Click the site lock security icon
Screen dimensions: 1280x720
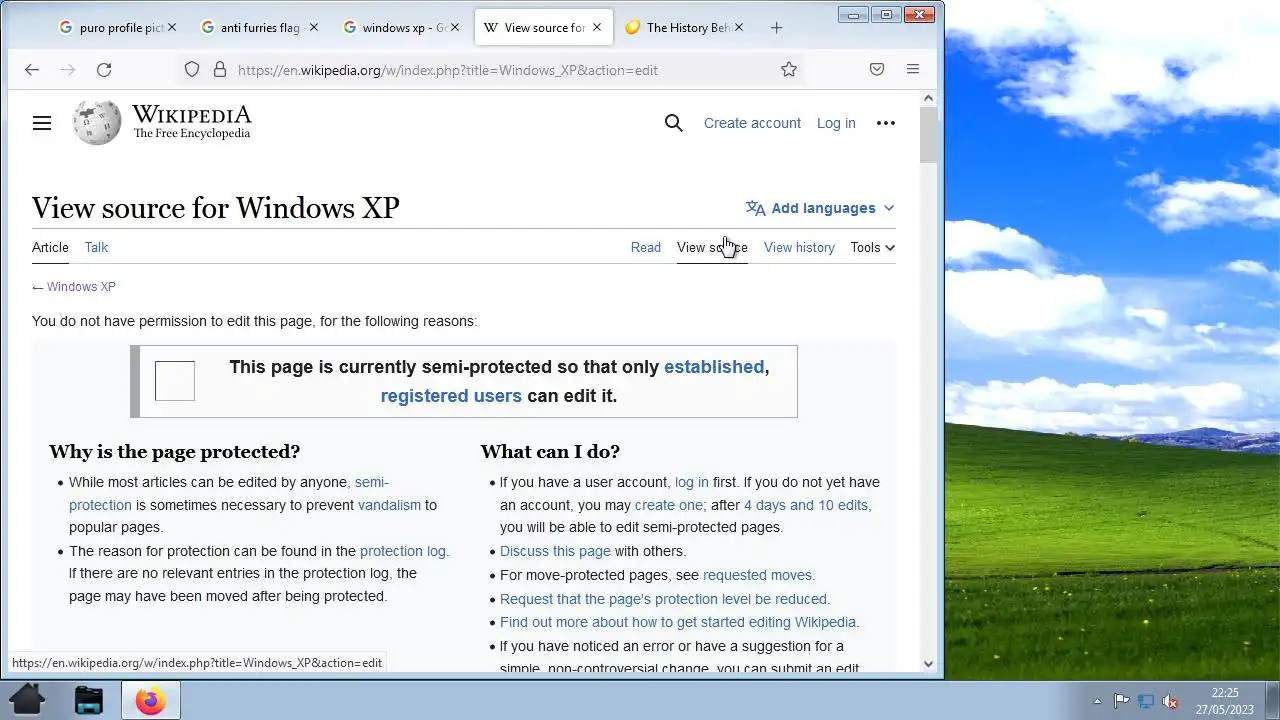pos(219,69)
